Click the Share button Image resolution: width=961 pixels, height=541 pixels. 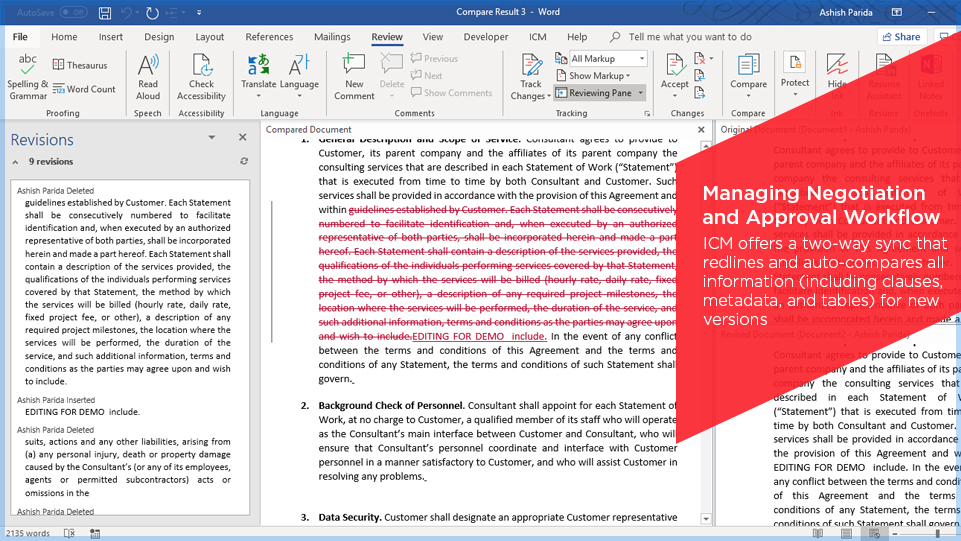pos(901,37)
